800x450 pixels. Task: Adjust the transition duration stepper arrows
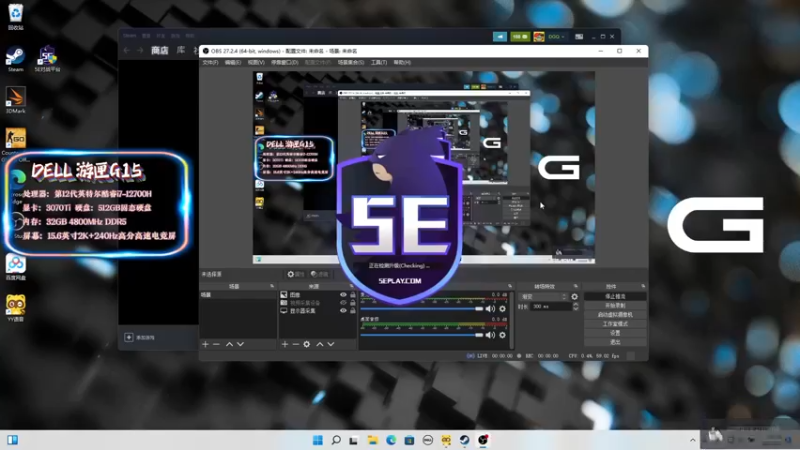[x=576, y=307]
